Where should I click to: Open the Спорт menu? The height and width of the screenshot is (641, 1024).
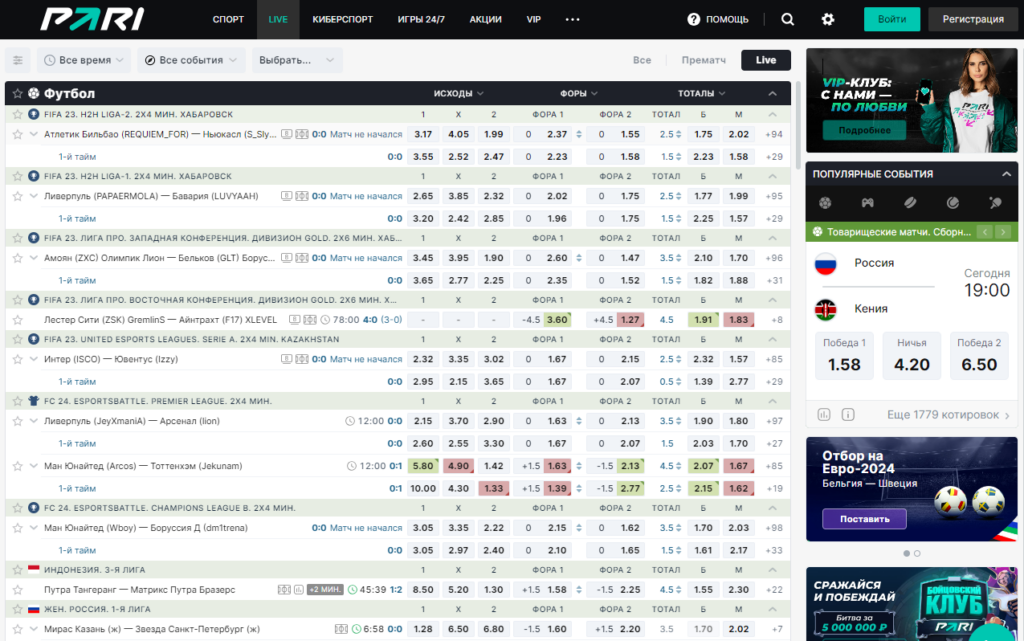[x=228, y=20]
